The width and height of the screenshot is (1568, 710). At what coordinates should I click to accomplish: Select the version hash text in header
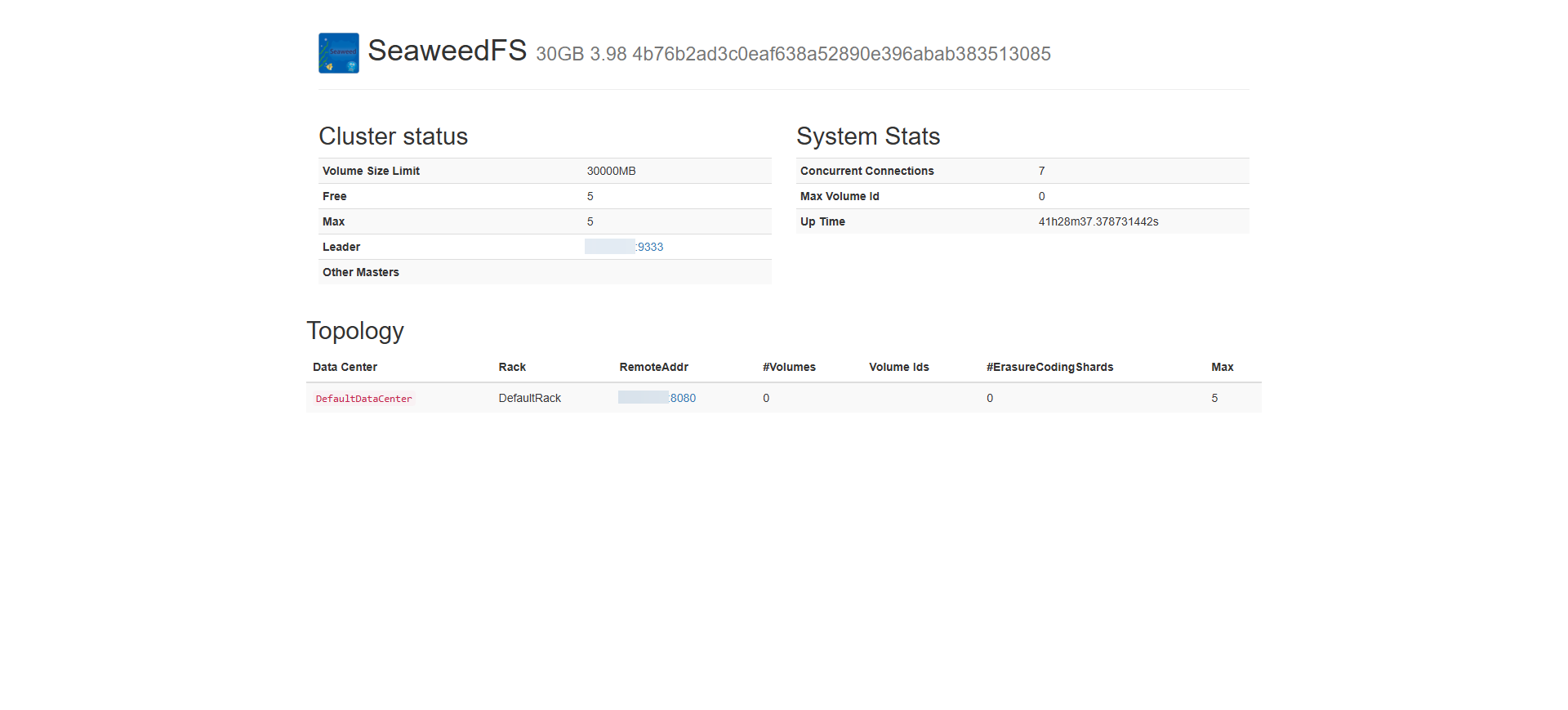[841, 54]
